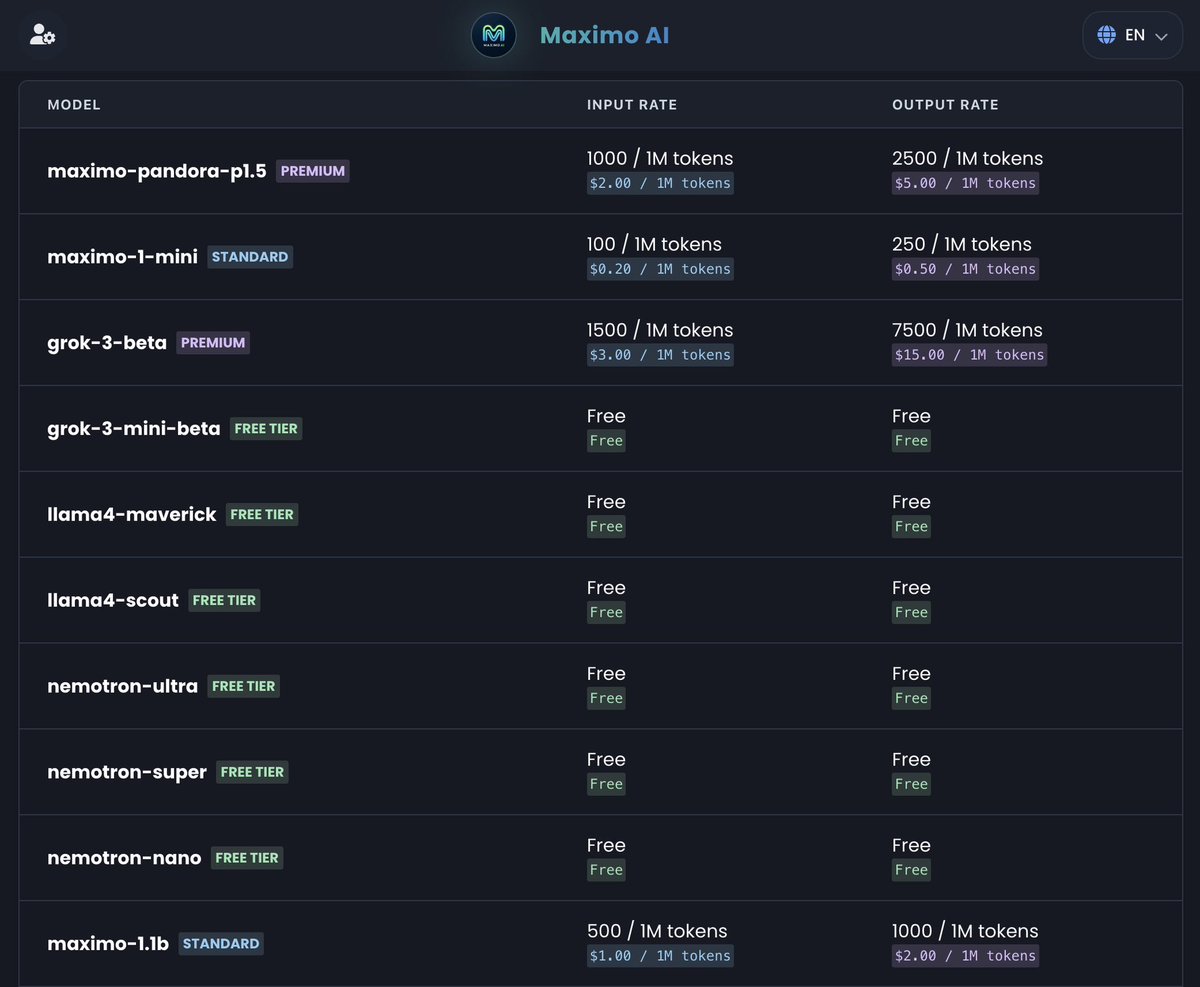Click the FREE TIER badge on nemotron-ultra
Viewport: 1200px width, 987px height.
point(244,687)
